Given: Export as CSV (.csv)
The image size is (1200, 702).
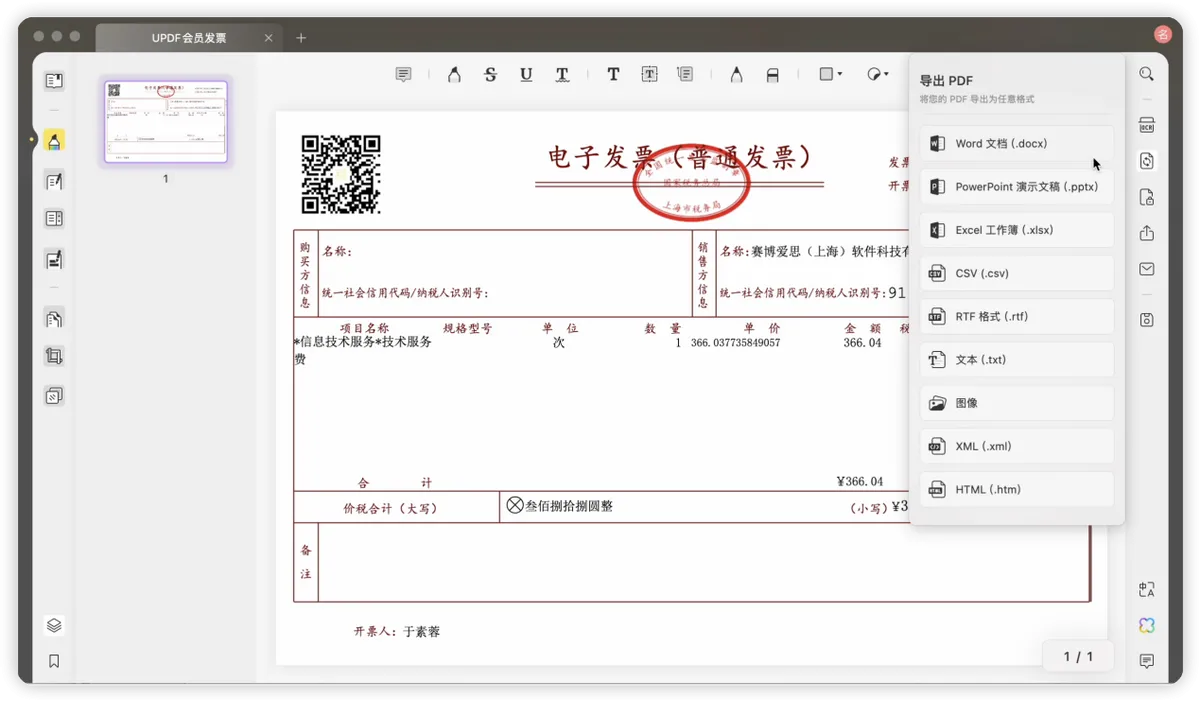Looking at the screenshot, I should pos(1017,273).
